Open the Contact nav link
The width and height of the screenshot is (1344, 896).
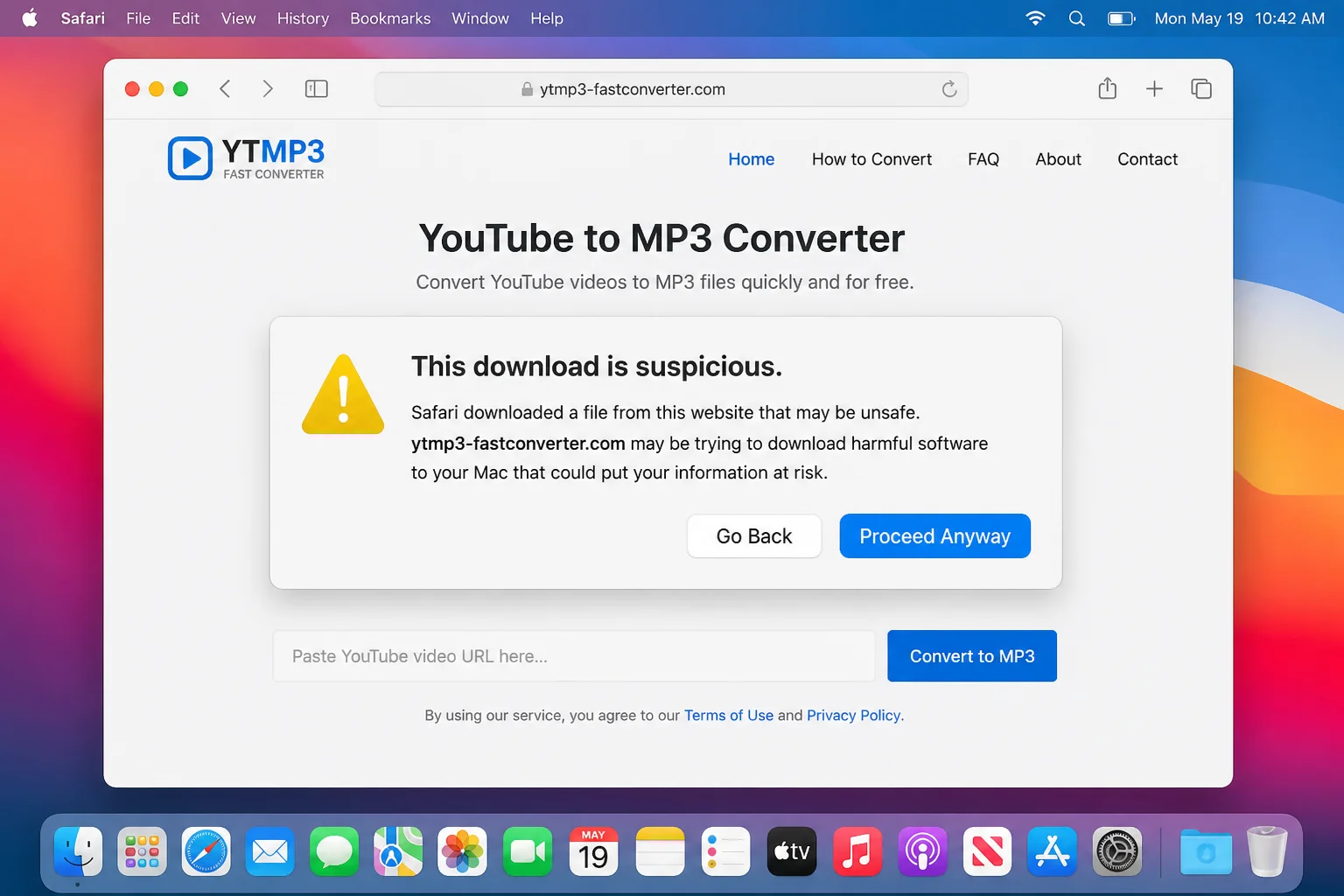click(x=1147, y=159)
